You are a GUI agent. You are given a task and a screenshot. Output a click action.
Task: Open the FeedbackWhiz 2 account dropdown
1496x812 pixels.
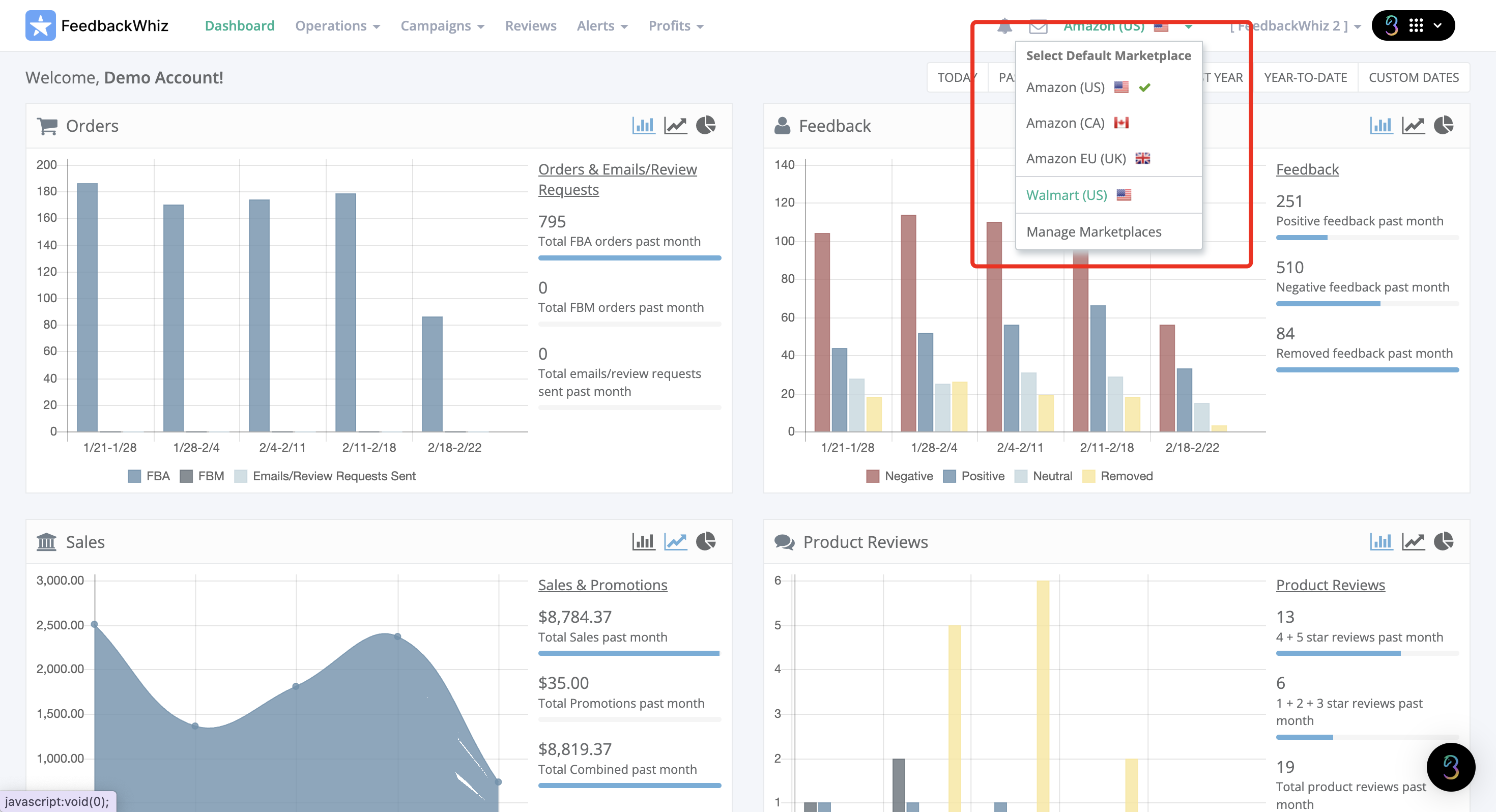coord(1295,26)
